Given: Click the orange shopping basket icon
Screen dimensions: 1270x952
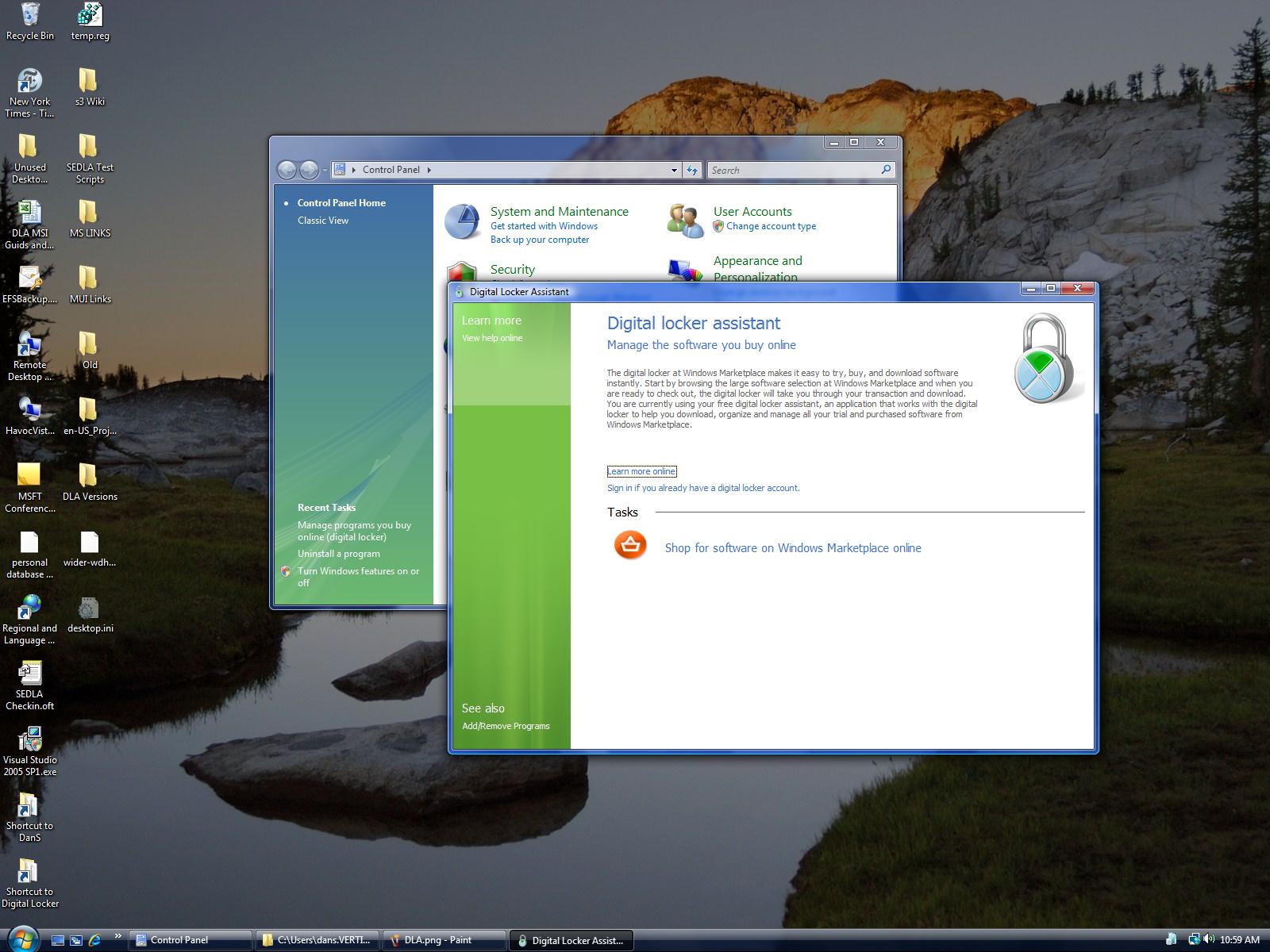Looking at the screenshot, I should tap(630, 546).
